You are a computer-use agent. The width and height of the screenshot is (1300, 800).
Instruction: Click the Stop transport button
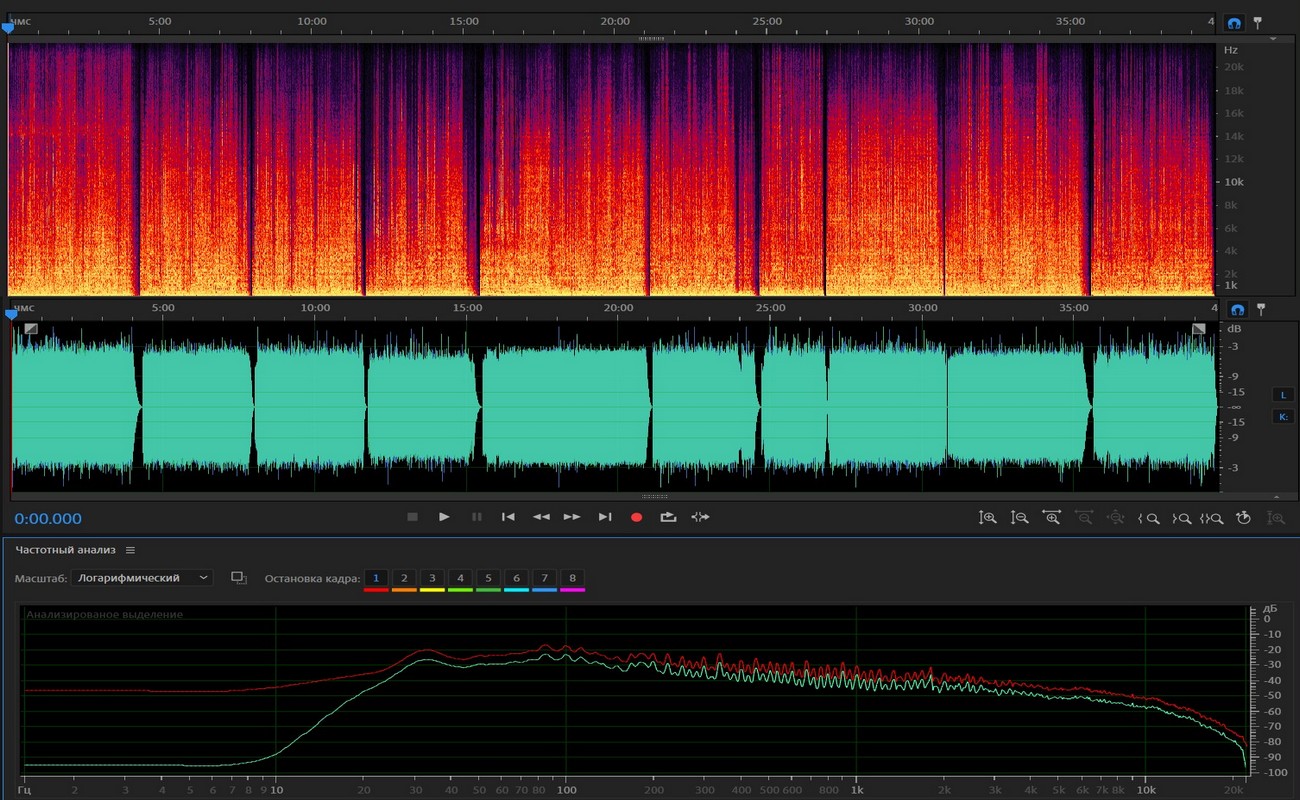click(412, 517)
